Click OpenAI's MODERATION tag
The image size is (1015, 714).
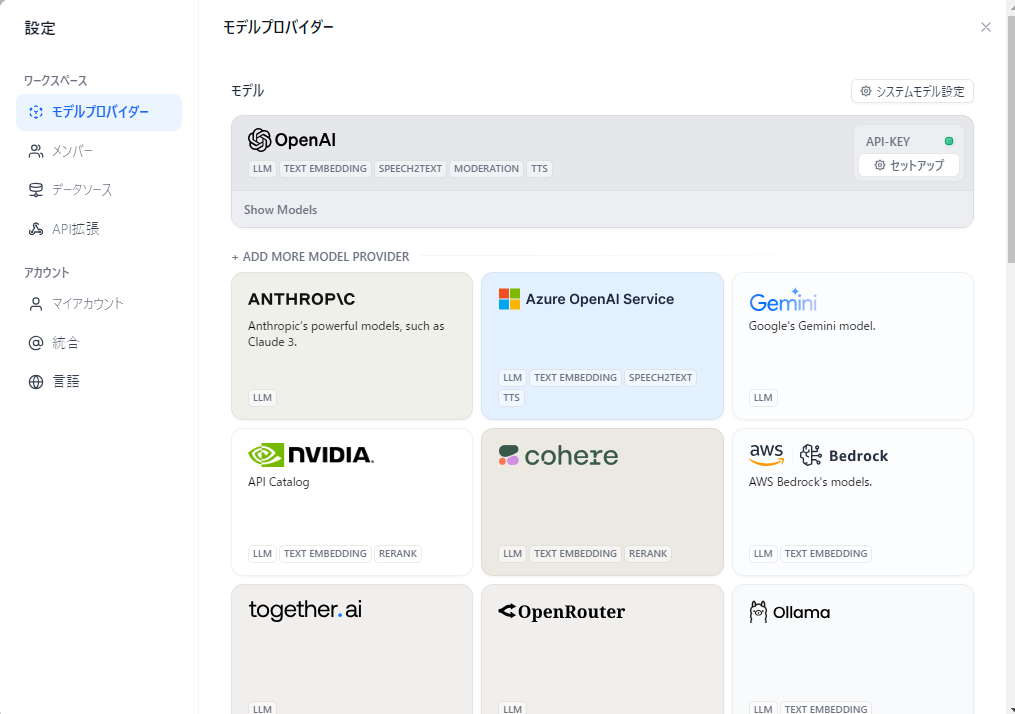pos(486,168)
